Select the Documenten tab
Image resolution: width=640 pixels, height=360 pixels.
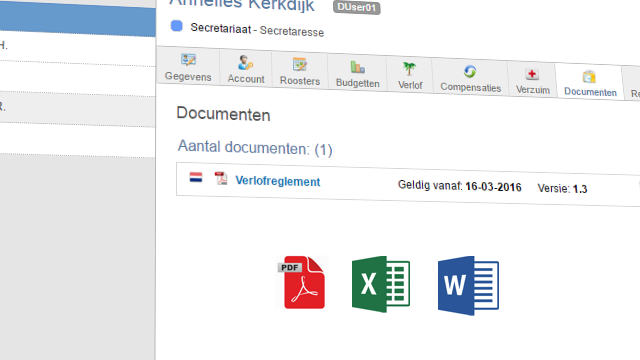(x=590, y=83)
